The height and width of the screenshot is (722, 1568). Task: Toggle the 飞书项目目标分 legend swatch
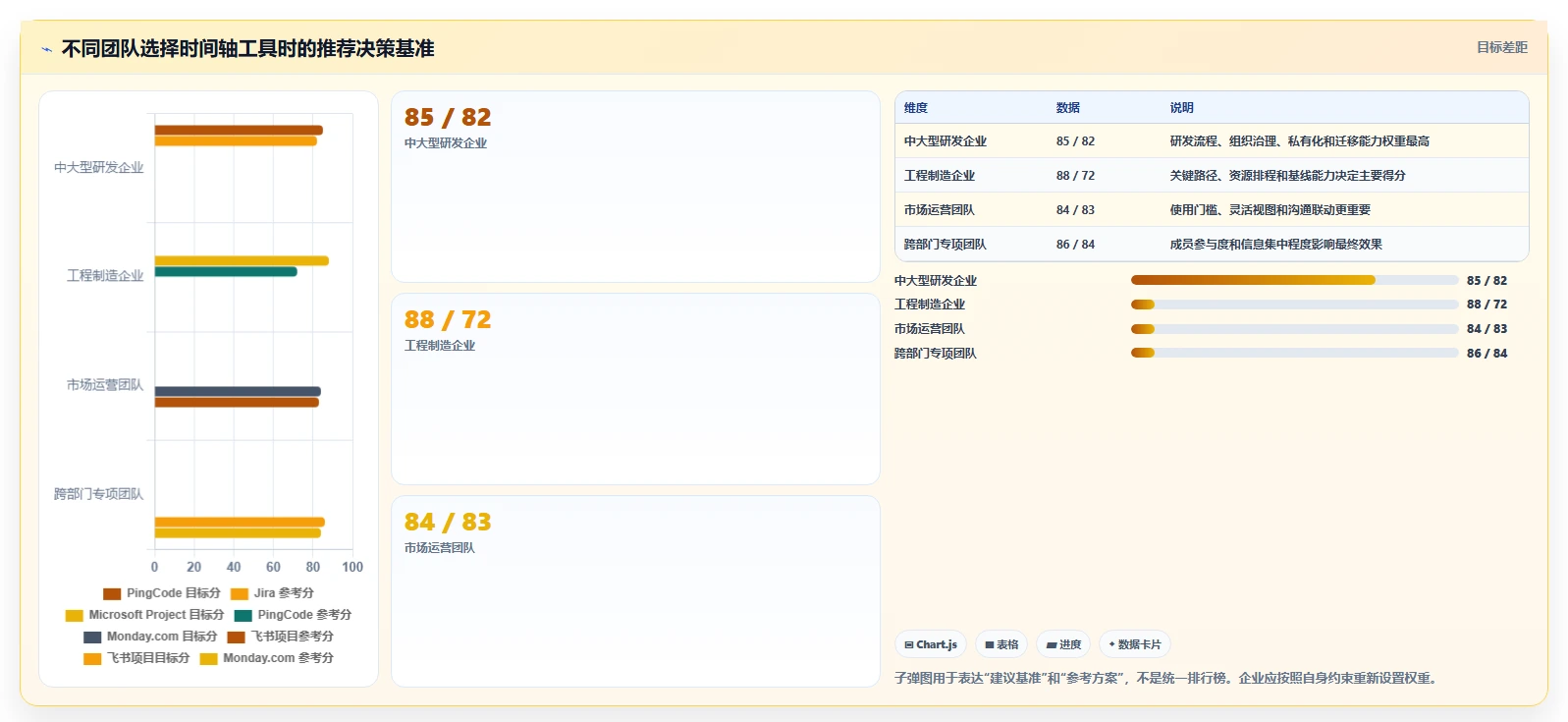pyautogui.click(x=92, y=658)
